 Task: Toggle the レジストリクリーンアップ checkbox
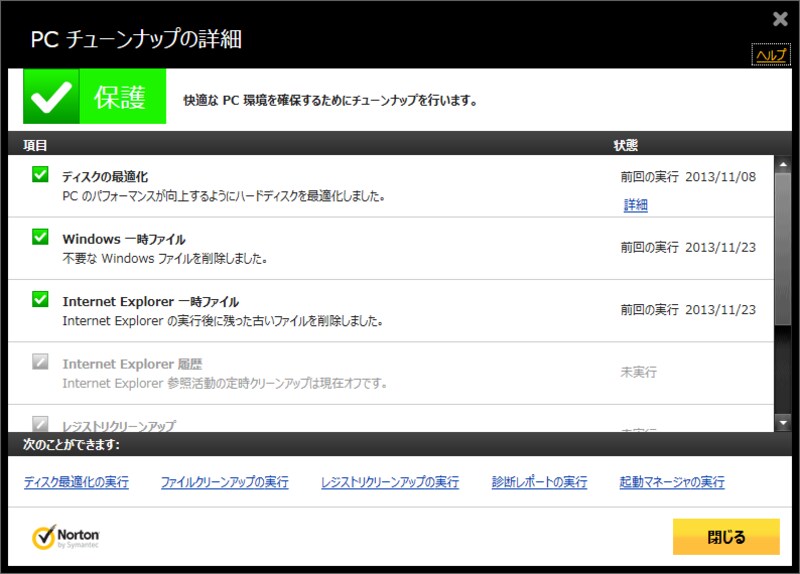tap(40, 423)
